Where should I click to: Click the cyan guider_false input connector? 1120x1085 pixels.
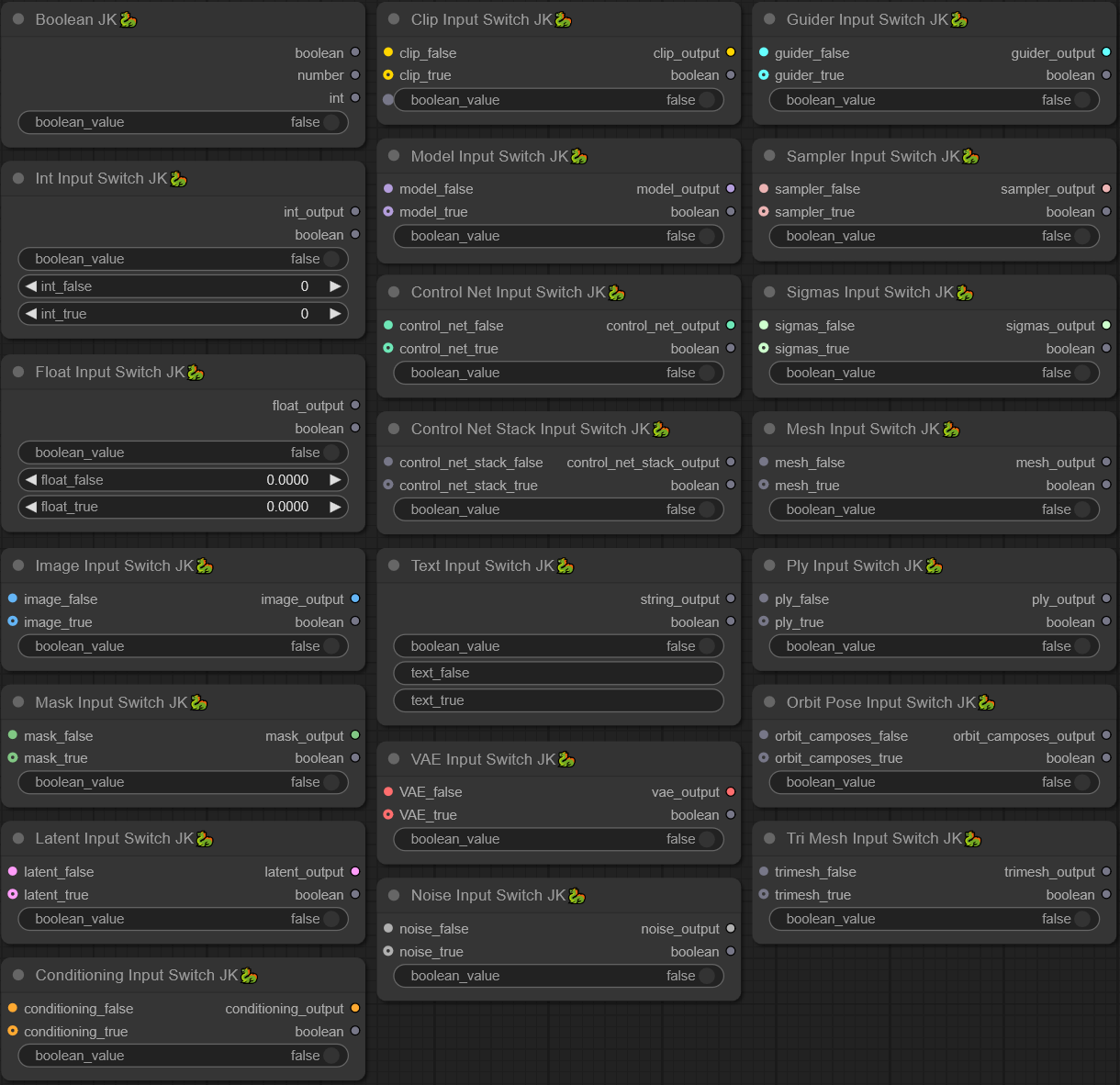pos(764,52)
